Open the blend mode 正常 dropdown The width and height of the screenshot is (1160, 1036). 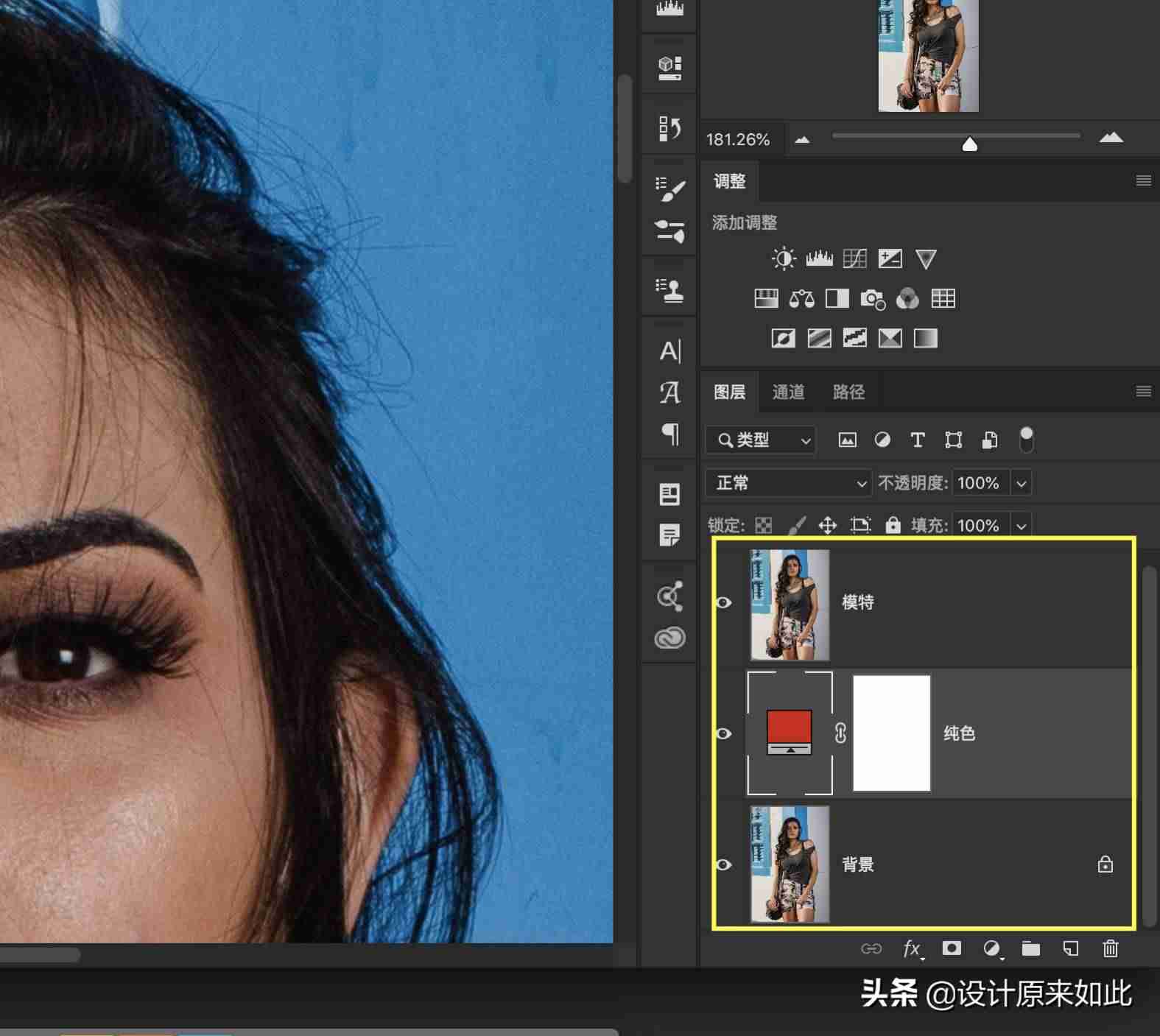click(788, 483)
